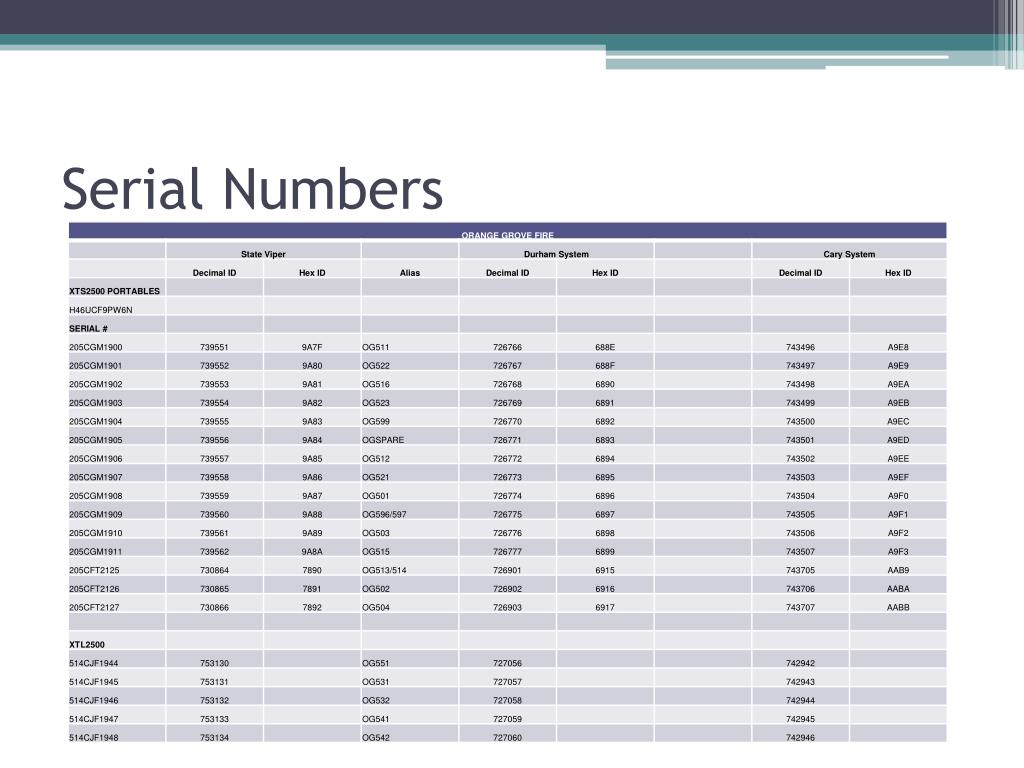
Task: Click alias OG541
Action: pyautogui.click(x=376, y=719)
